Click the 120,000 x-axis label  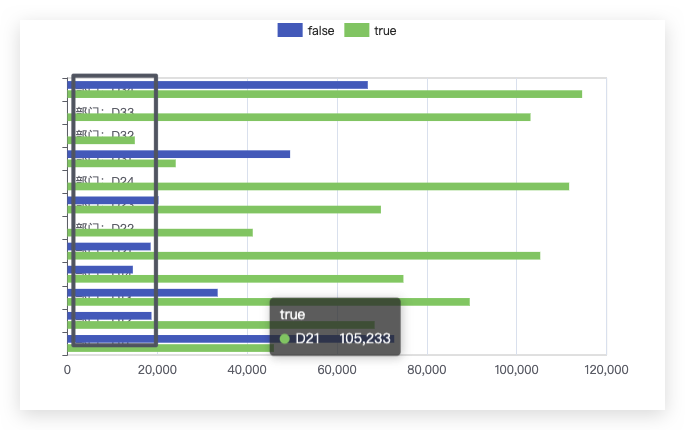click(x=606, y=370)
